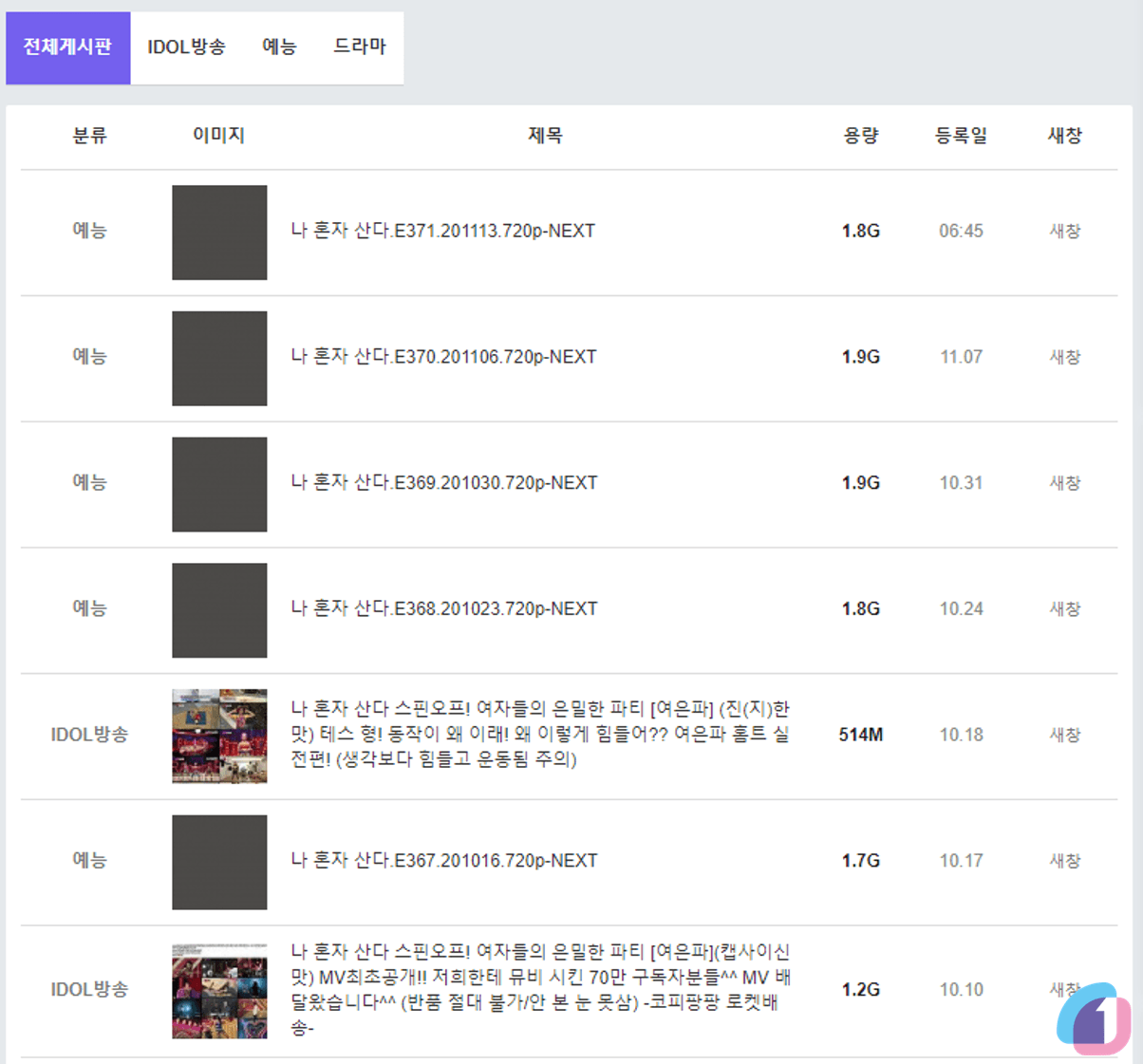Click the 10.24 registration date
The image size is (1143, 1064).
961,608
